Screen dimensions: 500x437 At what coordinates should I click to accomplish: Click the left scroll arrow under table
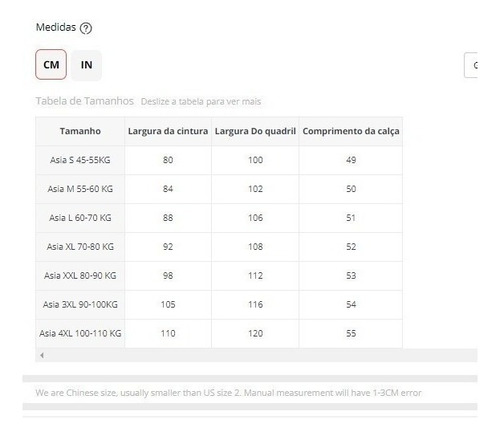(x=42, y=355)
